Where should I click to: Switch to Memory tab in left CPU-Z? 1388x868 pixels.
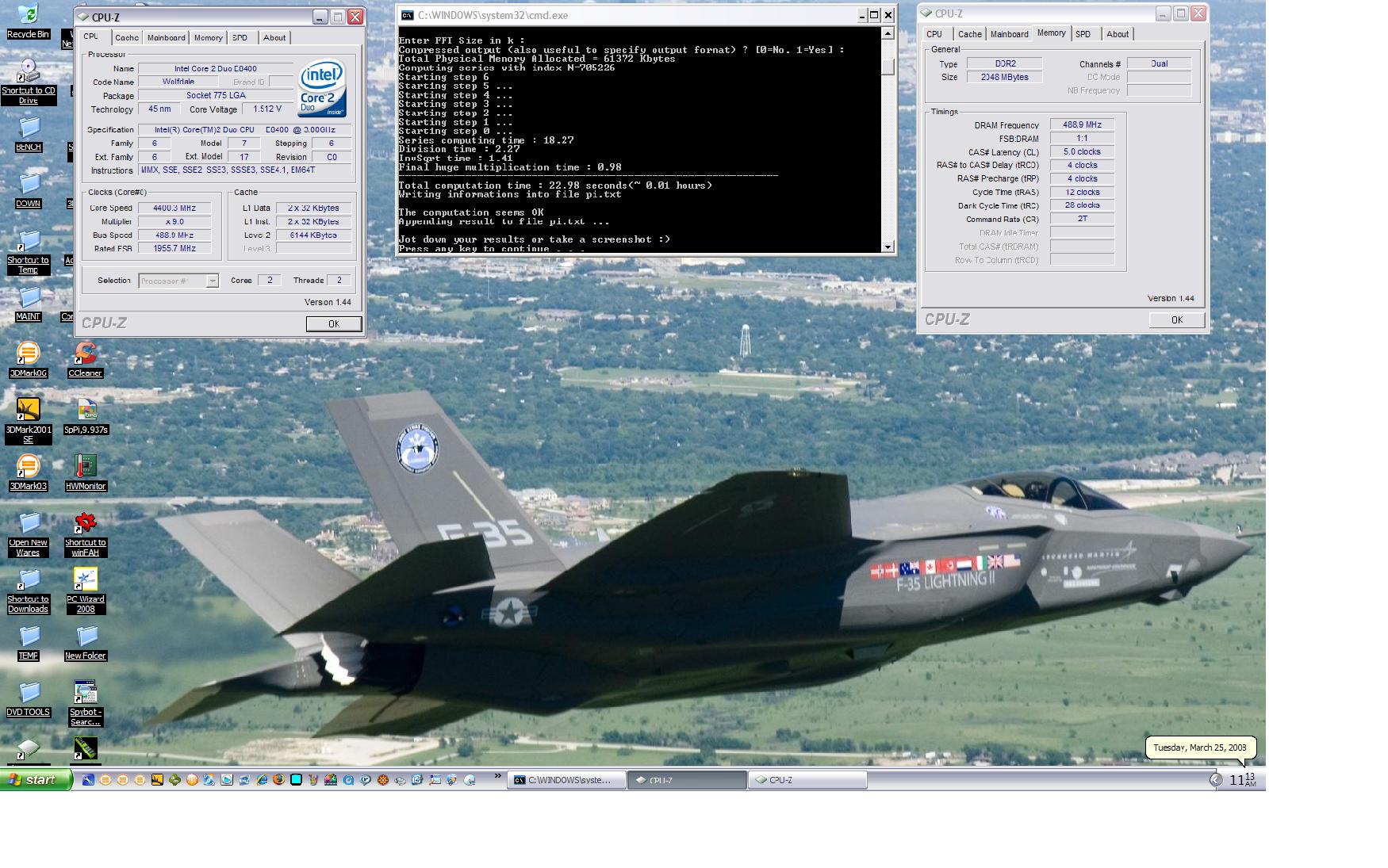209,37
